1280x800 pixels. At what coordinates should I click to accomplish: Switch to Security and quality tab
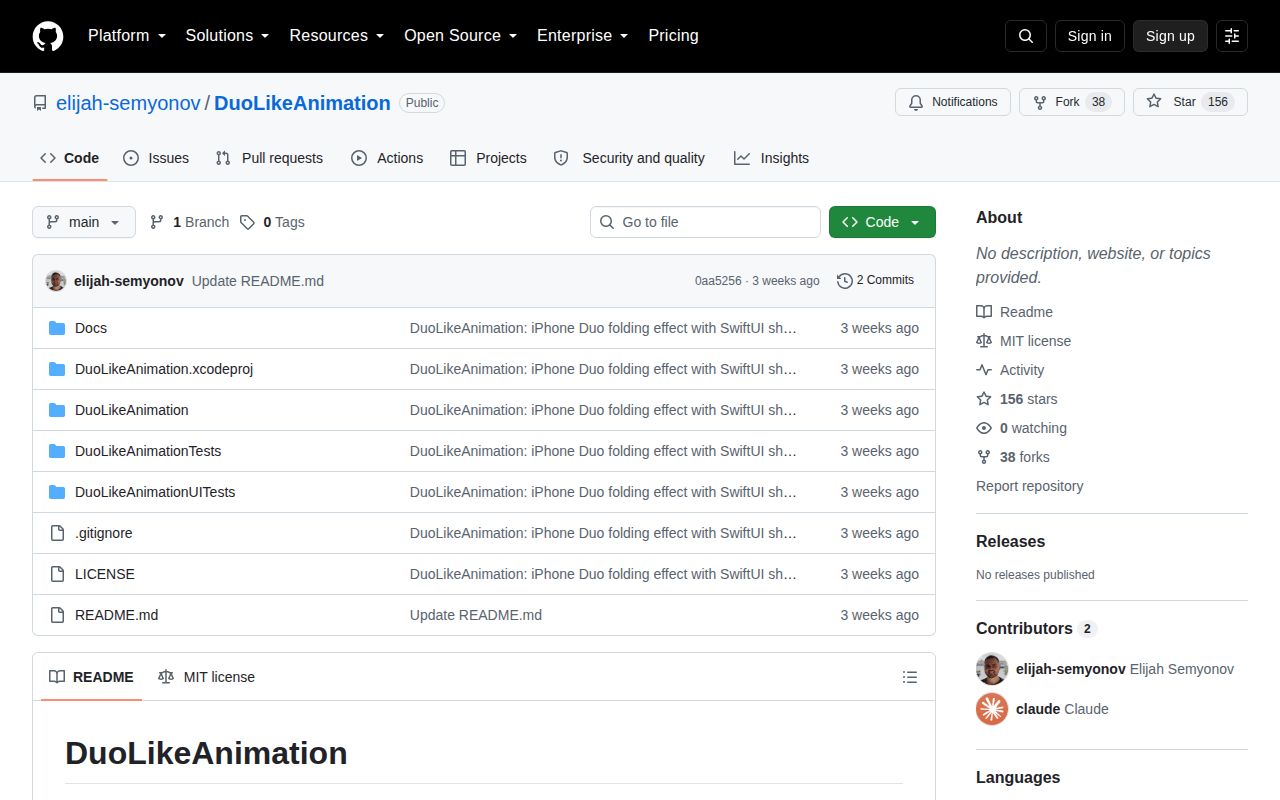click(x=629, y=158)
